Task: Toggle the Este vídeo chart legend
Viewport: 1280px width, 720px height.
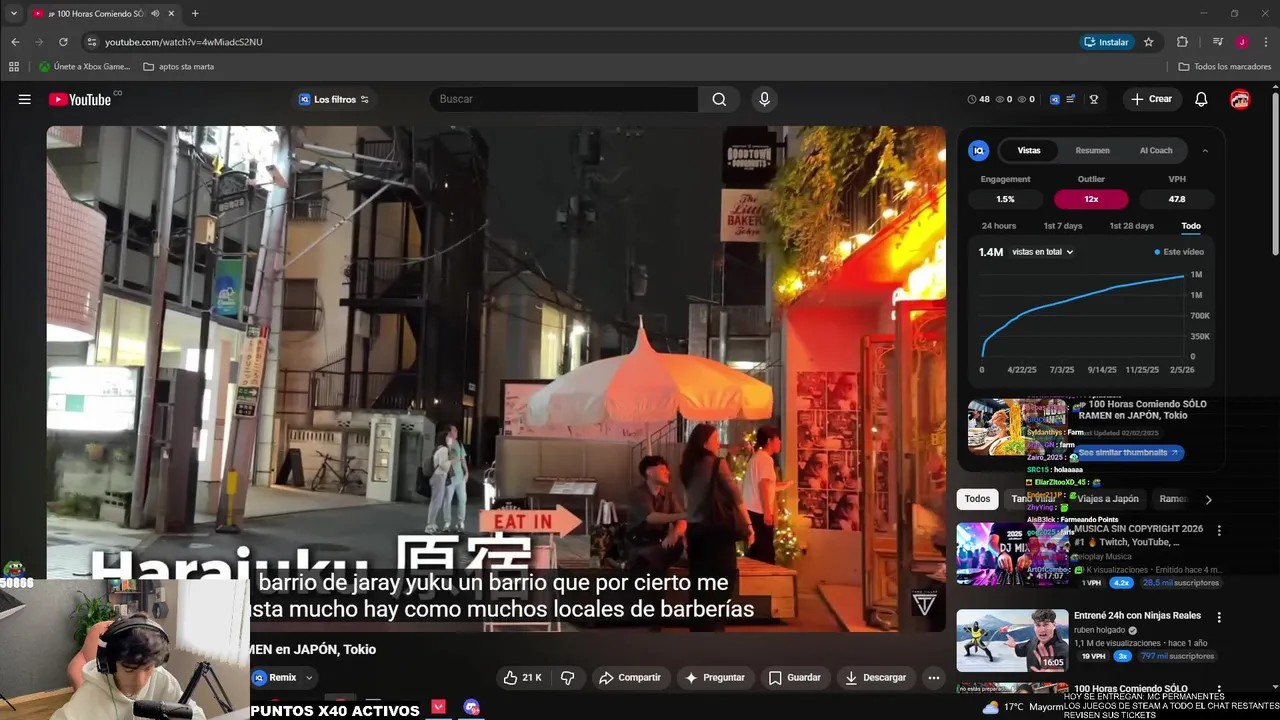Action: pyautogui.click(x=1179, y=252)
